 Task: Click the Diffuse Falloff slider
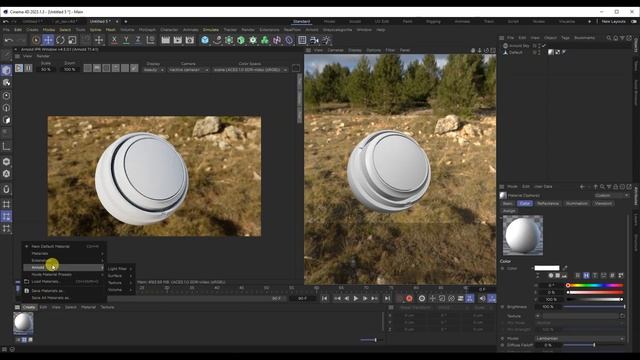[594, 345]
